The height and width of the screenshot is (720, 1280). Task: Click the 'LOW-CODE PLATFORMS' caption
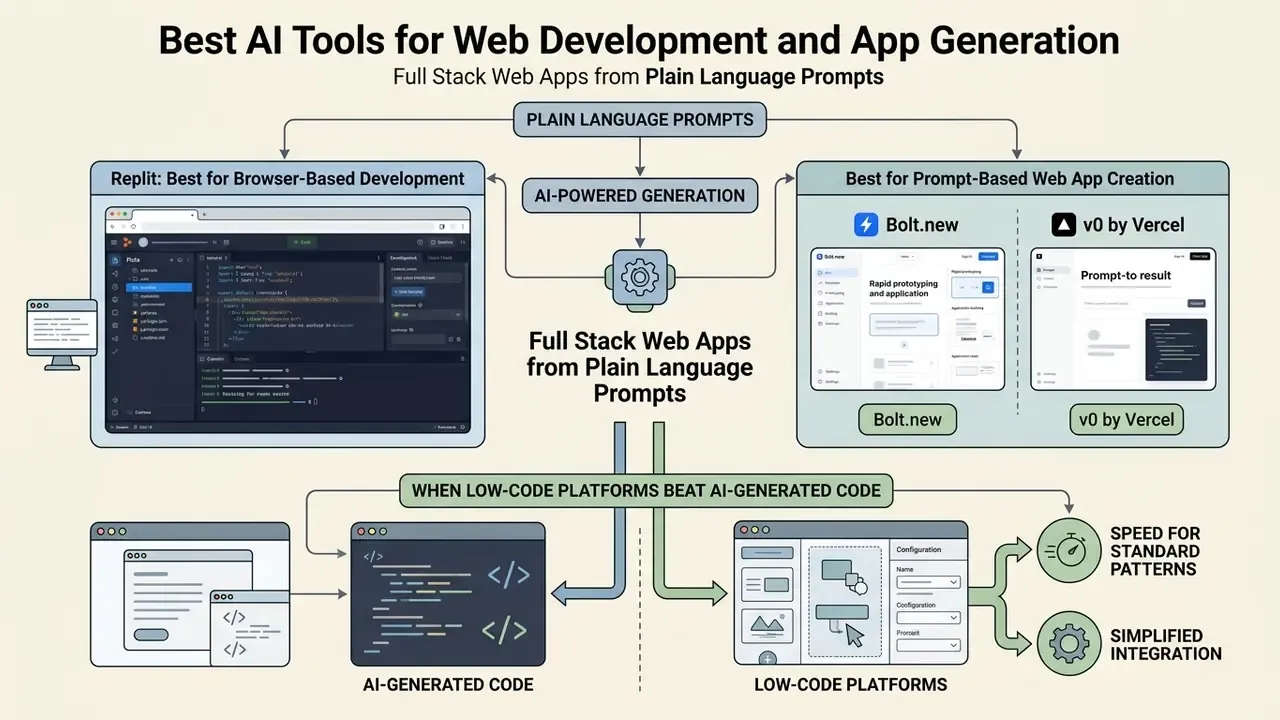(x=851, y=685)
